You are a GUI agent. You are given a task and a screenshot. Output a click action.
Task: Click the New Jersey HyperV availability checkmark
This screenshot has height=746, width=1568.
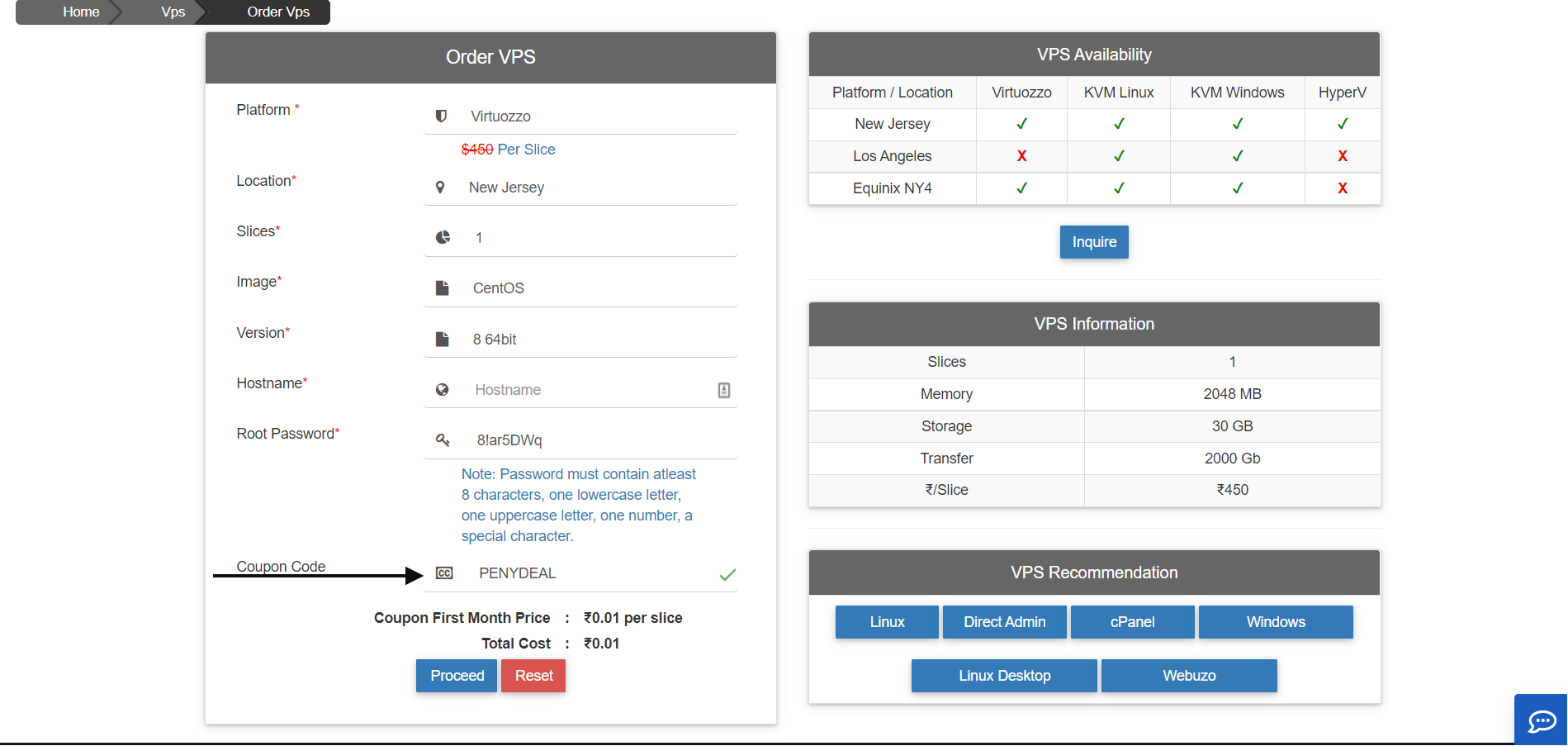(1343, 124)
